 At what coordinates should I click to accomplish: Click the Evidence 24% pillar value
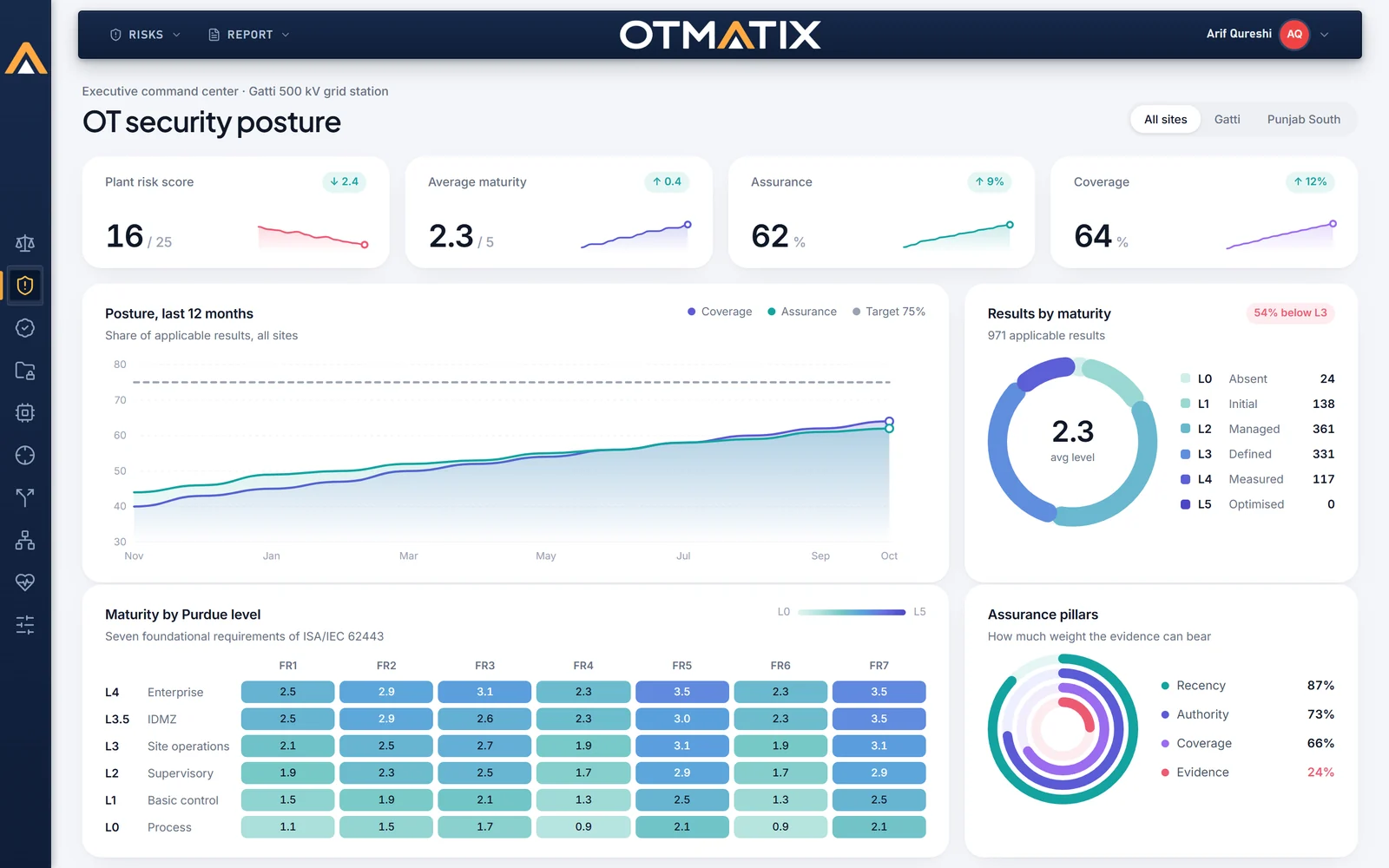(1320, 773)
